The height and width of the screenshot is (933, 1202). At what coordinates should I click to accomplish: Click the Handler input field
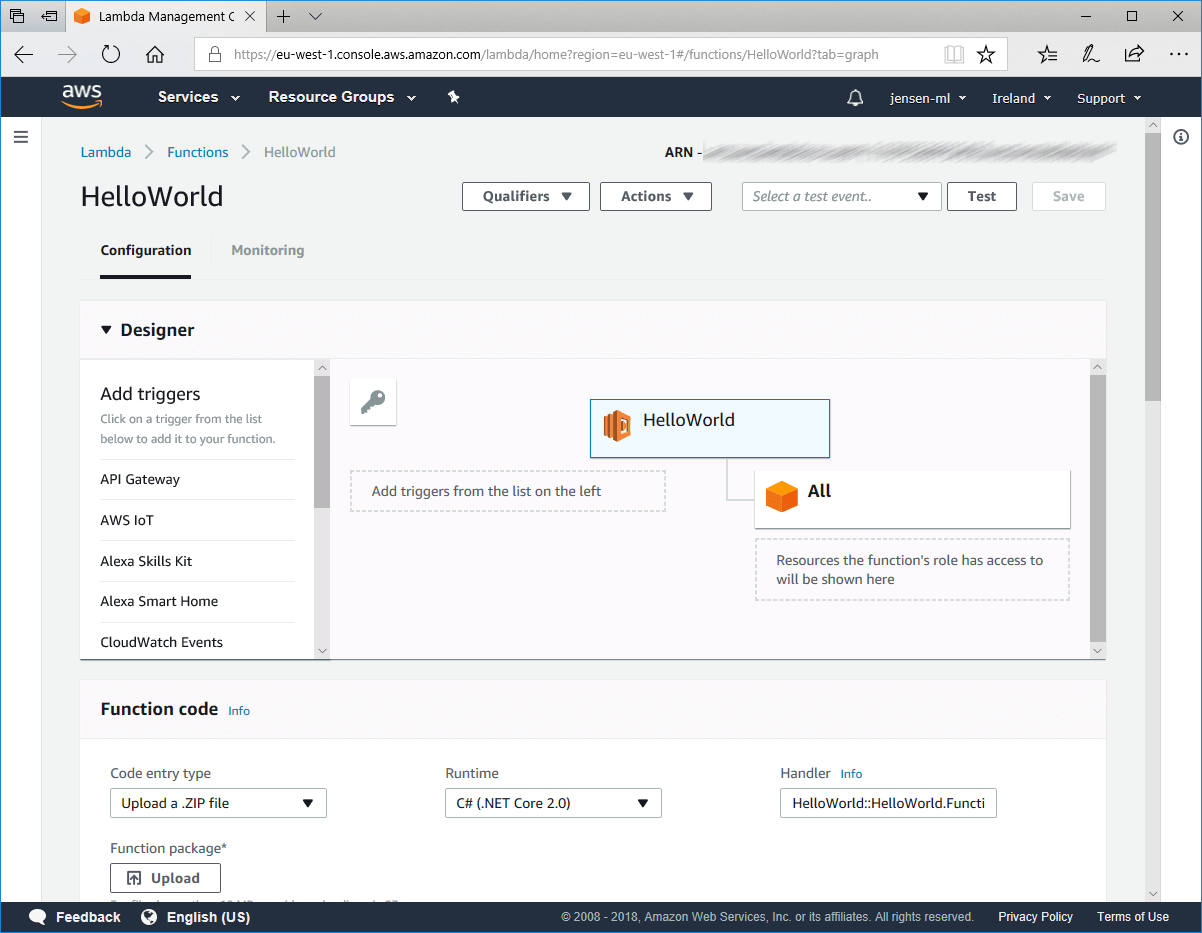[888, 803]
